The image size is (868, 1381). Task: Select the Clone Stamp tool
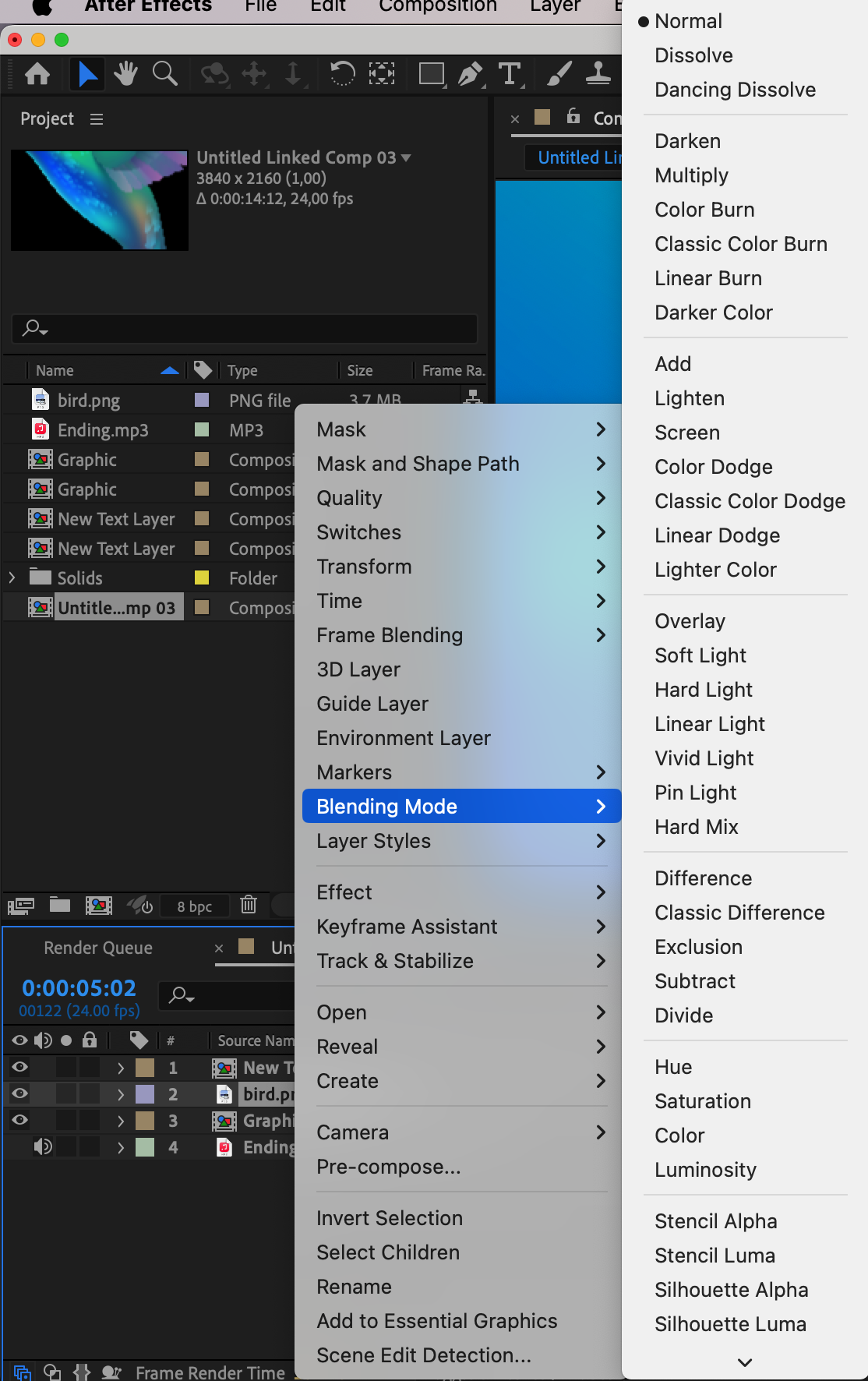pyautogui.click(x=598, y=74)
